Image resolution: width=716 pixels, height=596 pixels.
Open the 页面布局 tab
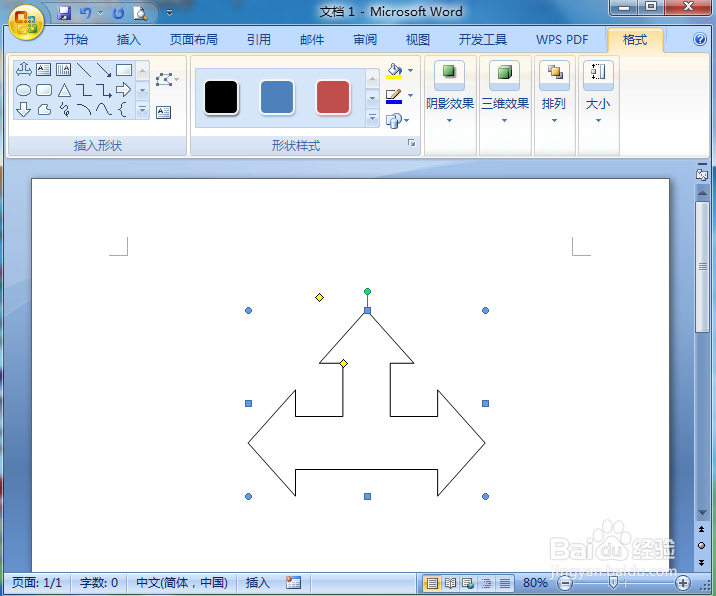coord(194,40)
